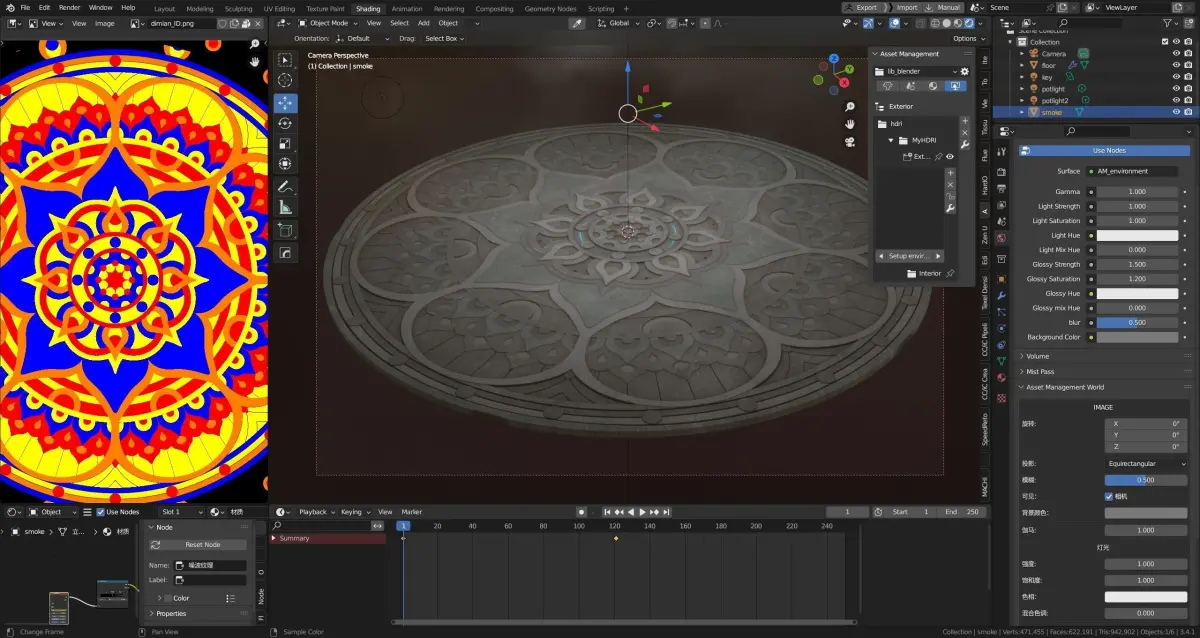Click the keyframe marker near frame 120
Screen dimensions: 1200x638
pos(616,539)
